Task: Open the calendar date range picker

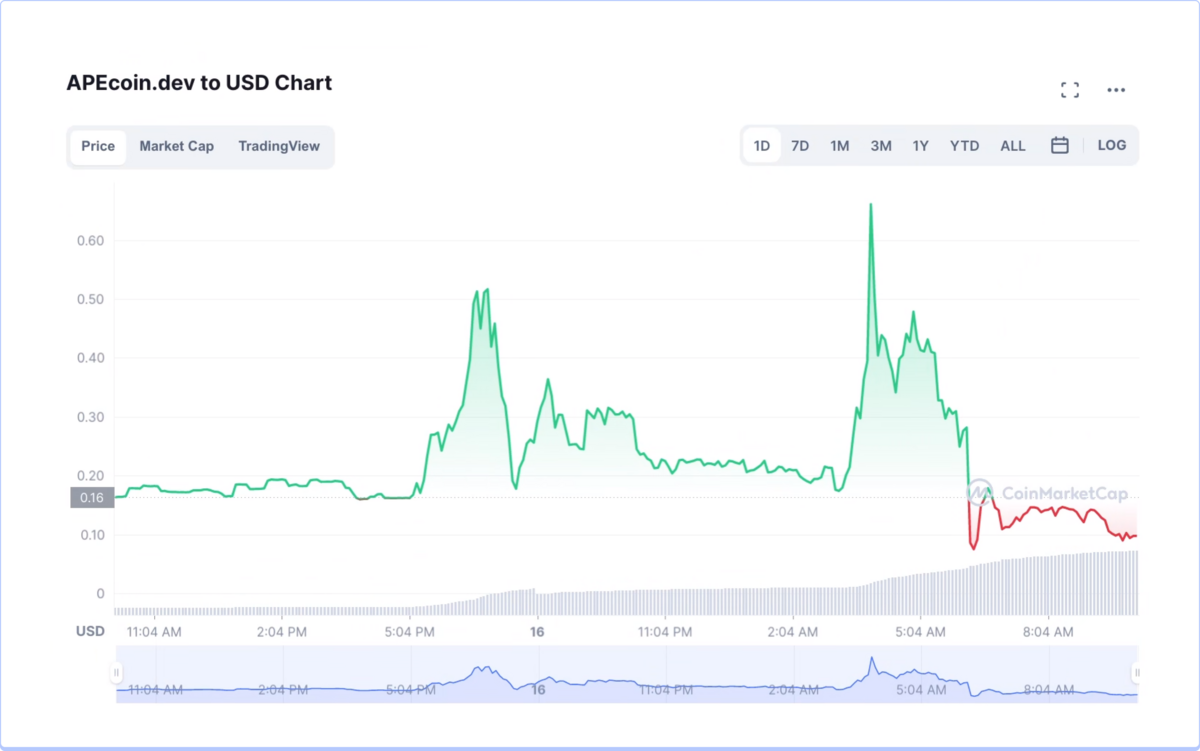Action: (x=1060, y=146)
